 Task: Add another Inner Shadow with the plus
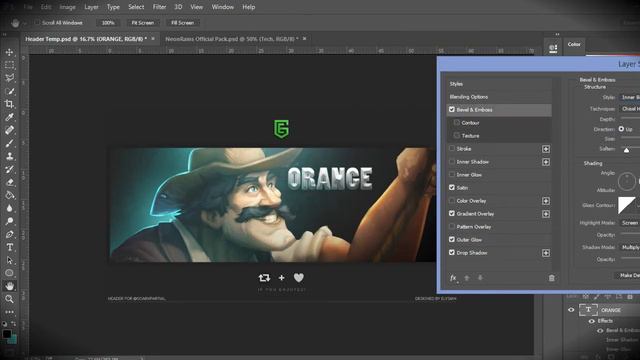pos(546,162)
